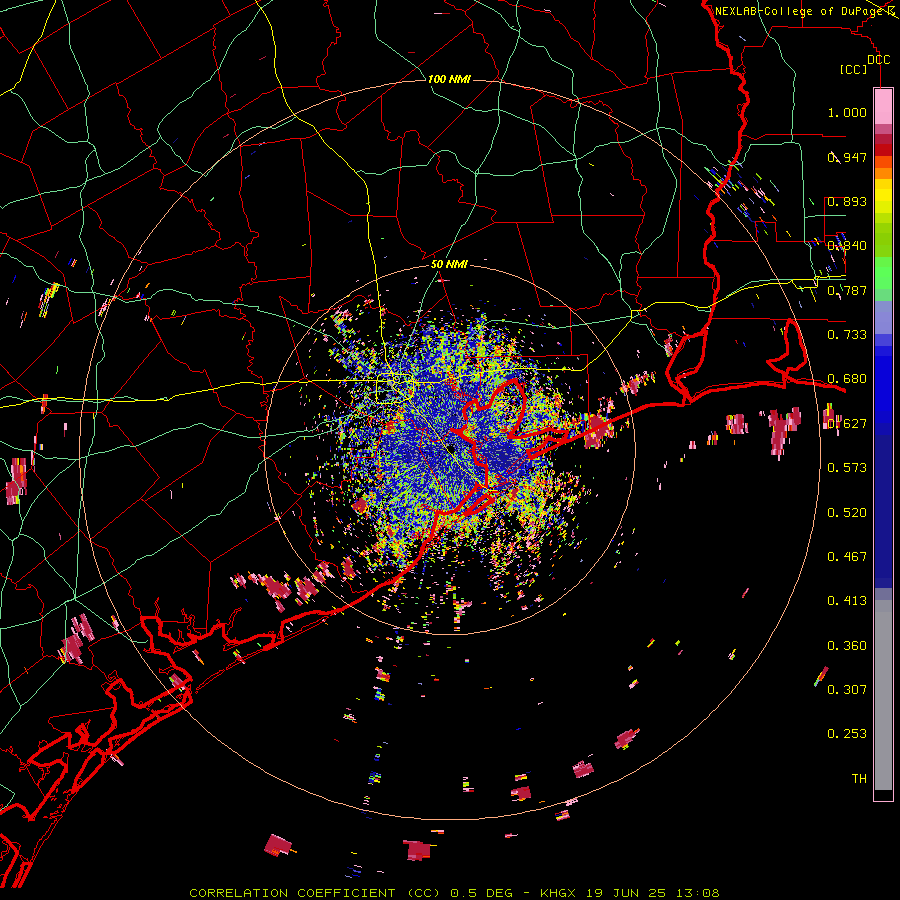This screenshot has width=900, height=900.
Task: Click the "TH" threshold label on legend
Action: tap(859, 779)
